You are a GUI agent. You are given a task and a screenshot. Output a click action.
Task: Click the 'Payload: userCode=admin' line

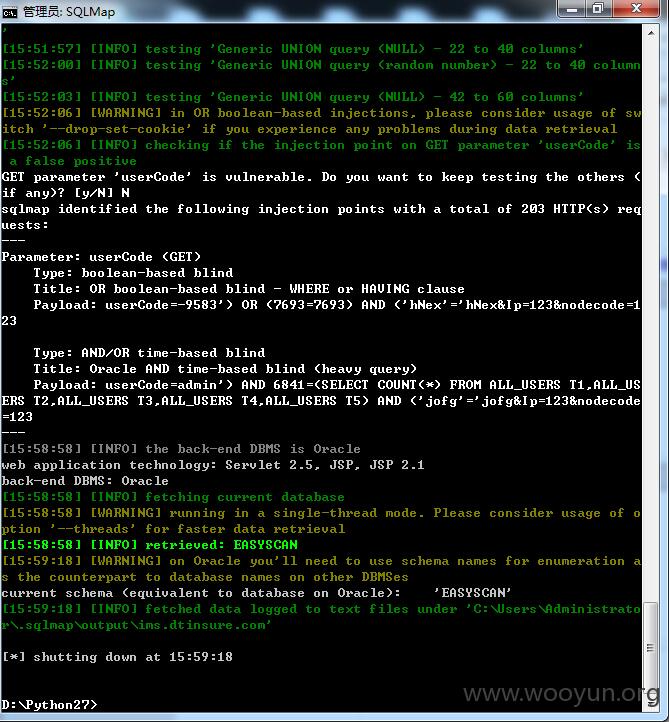coord(337,385)
